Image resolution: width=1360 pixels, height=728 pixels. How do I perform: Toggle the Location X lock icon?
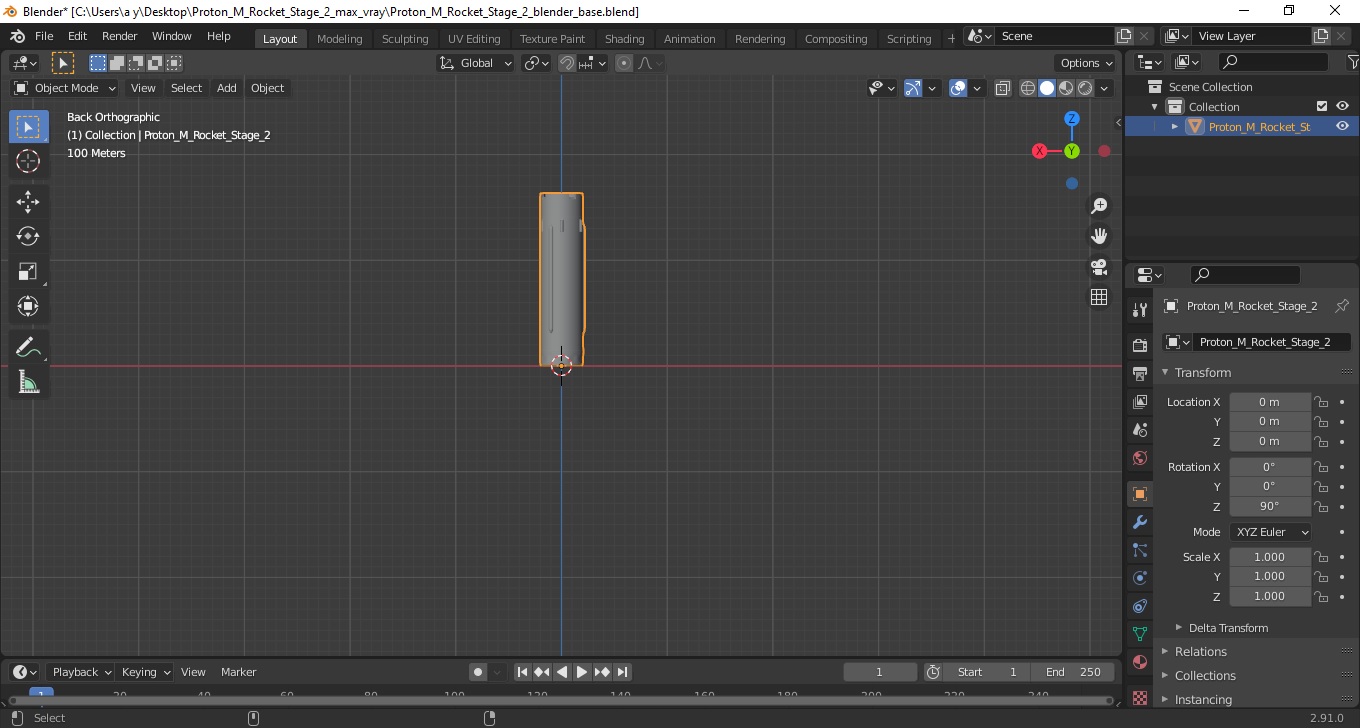(x=1321, y=402)
